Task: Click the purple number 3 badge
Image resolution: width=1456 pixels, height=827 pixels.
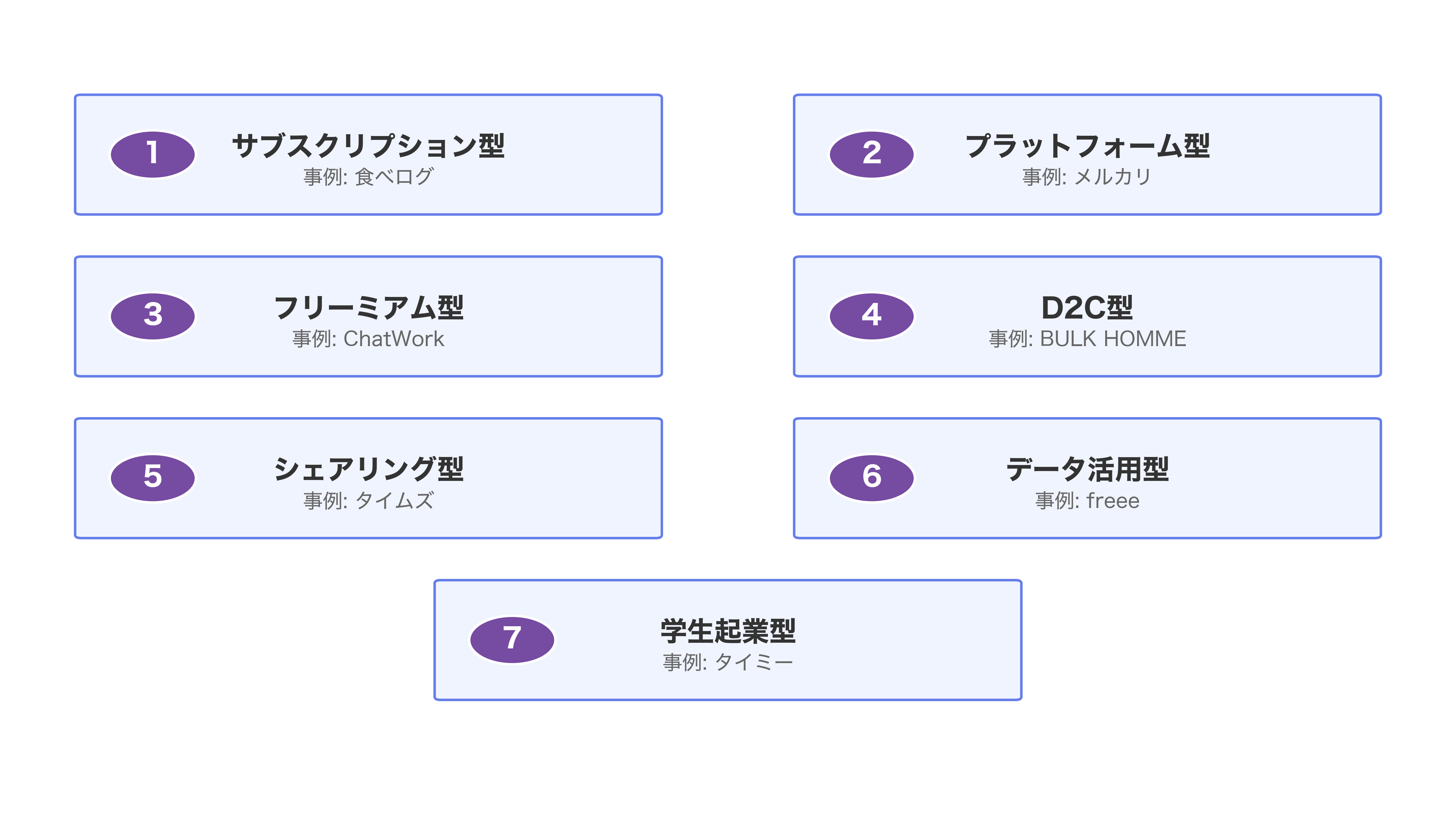Action: tap(152, 316)
